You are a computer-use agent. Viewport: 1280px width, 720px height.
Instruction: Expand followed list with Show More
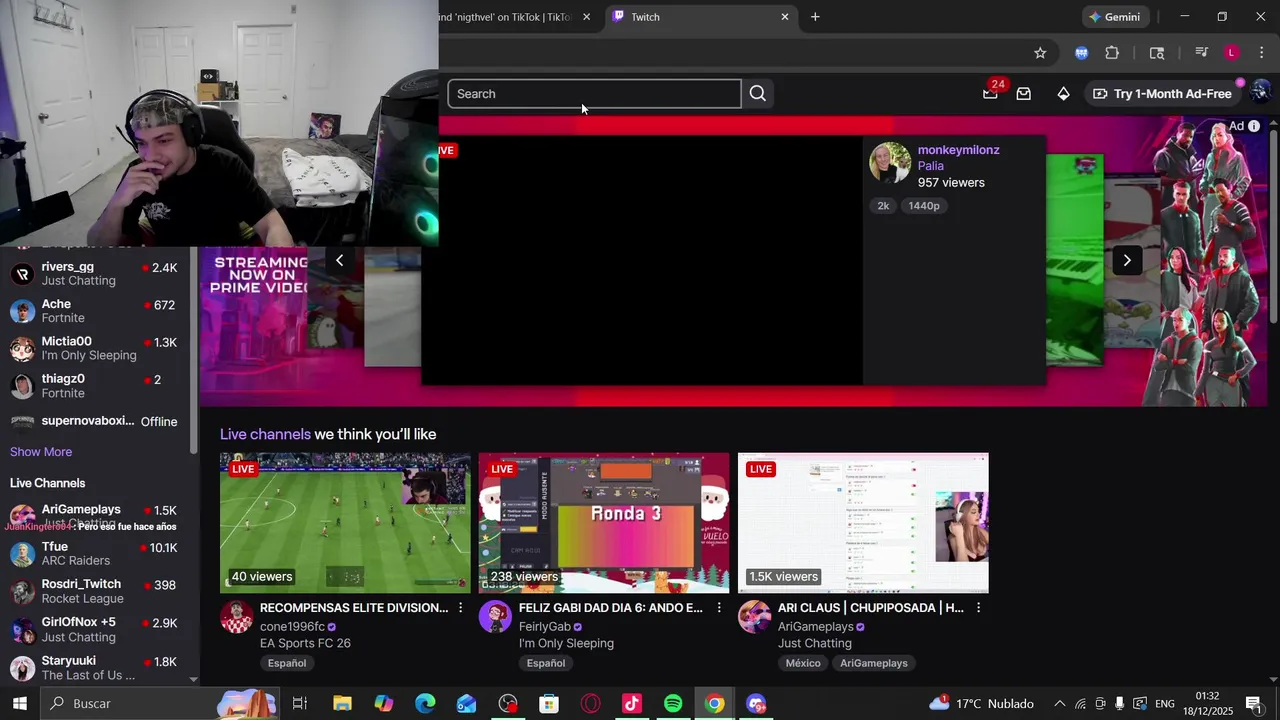(x=41, y=452)
